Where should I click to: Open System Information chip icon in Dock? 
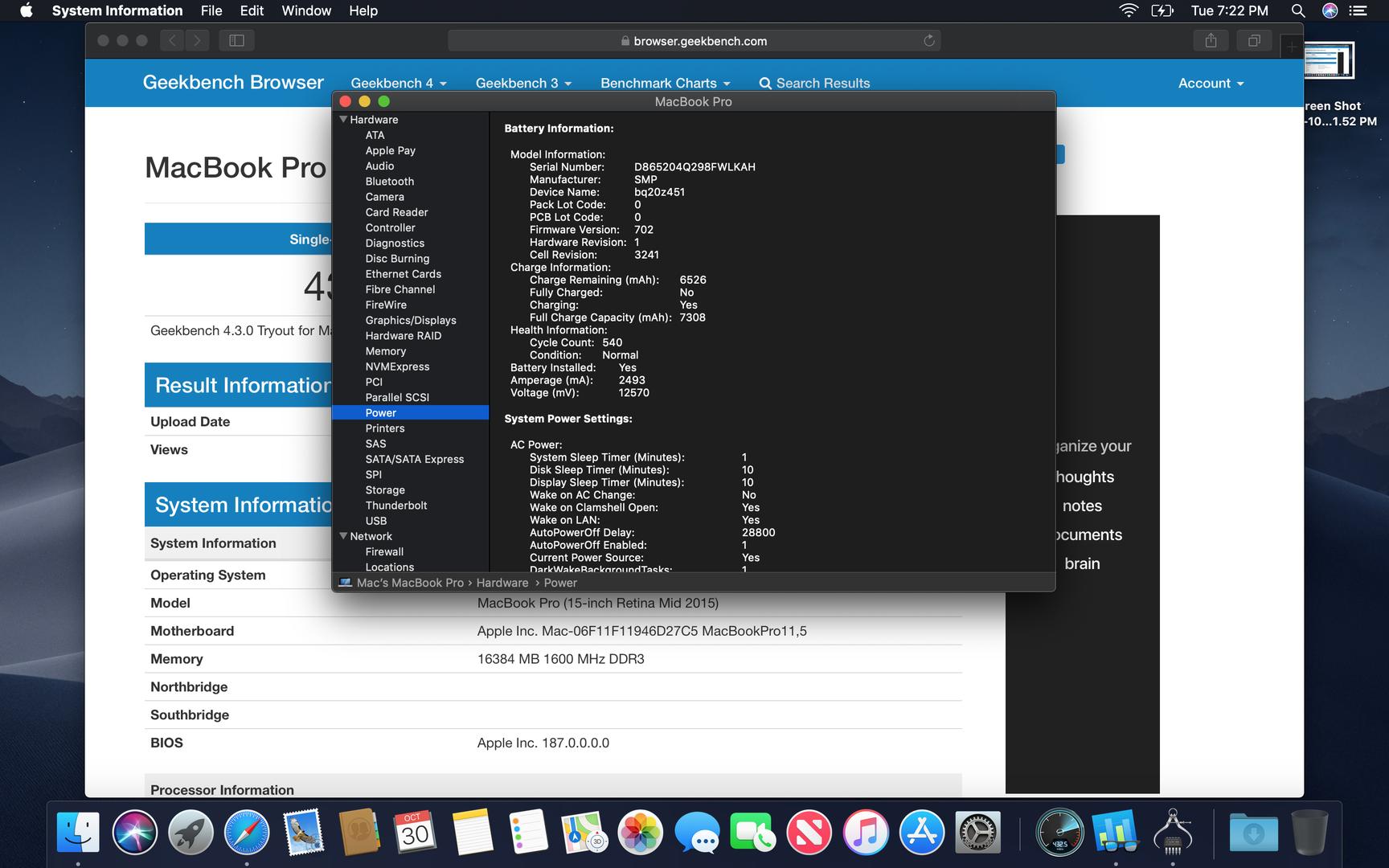1173,832
